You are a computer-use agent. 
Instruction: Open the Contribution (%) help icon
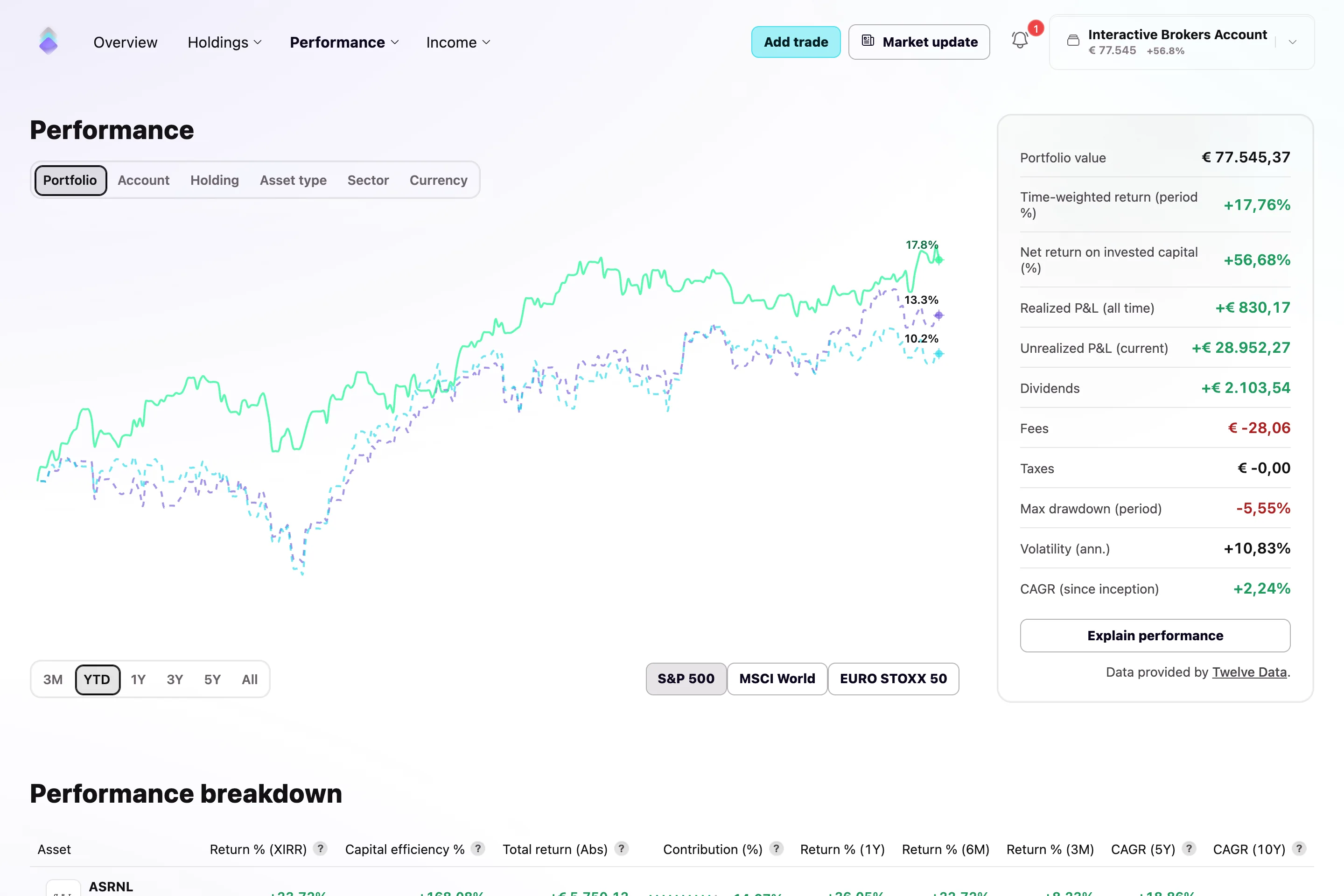776,848
